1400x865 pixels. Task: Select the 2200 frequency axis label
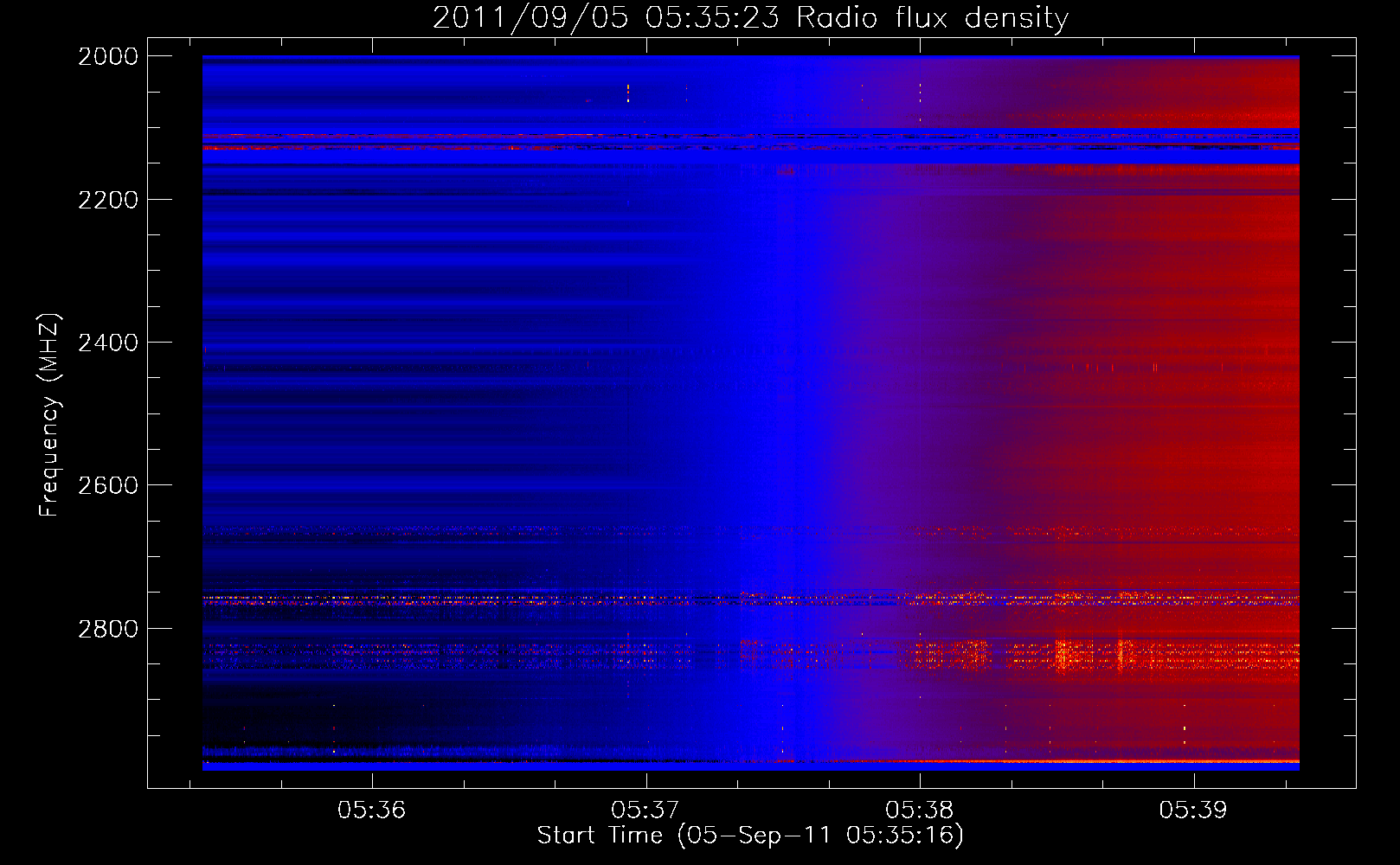[x=108, y=200]
